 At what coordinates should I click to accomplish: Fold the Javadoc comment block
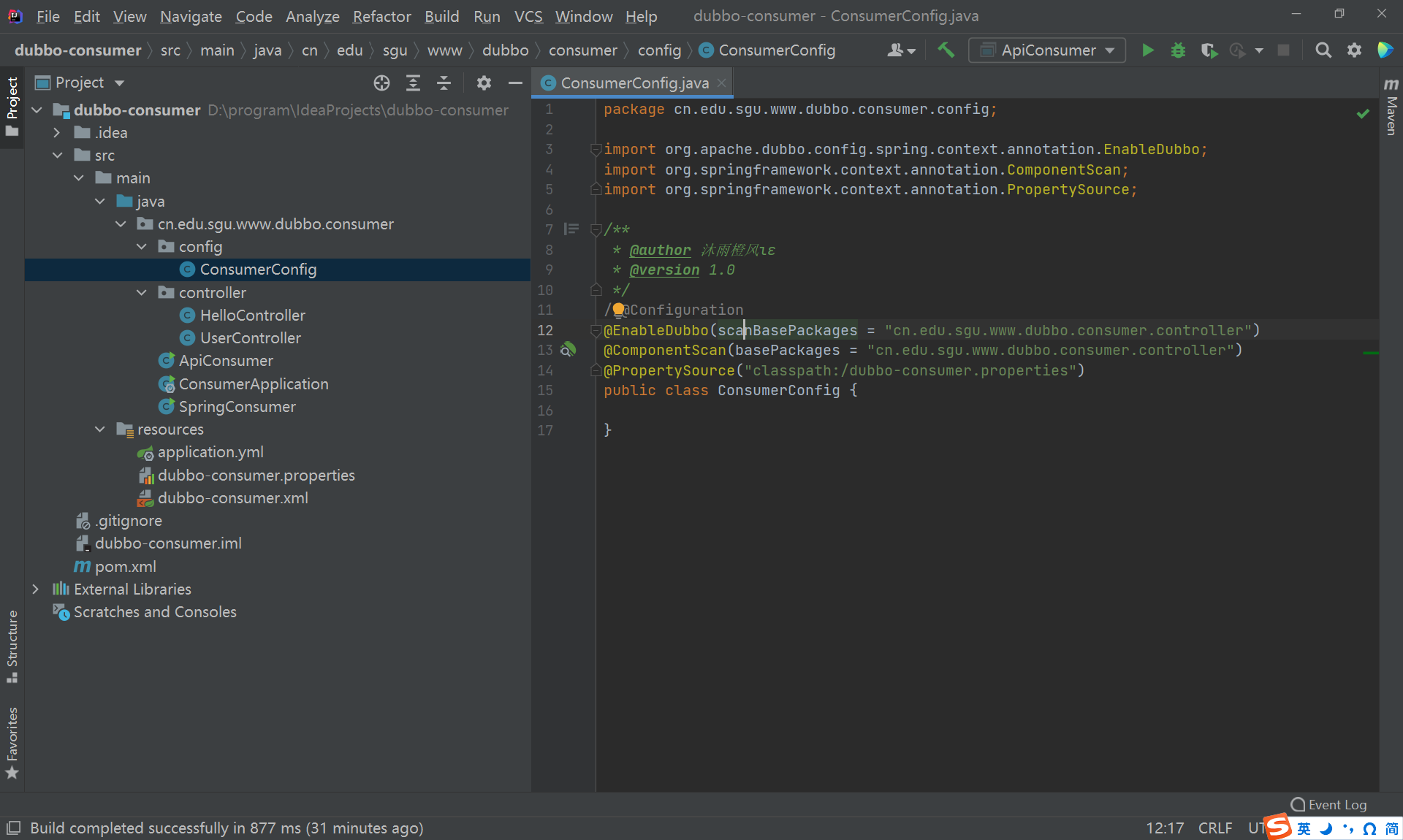point(596,229)
